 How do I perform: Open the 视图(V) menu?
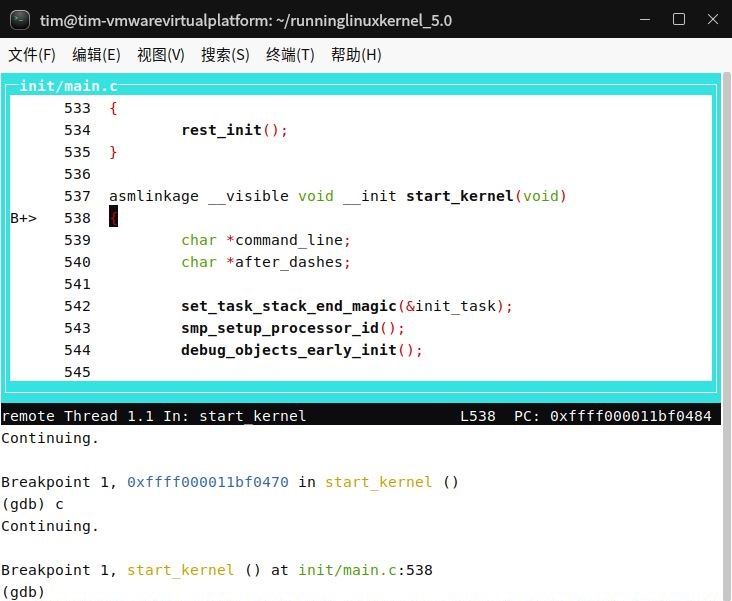[161, 55]
